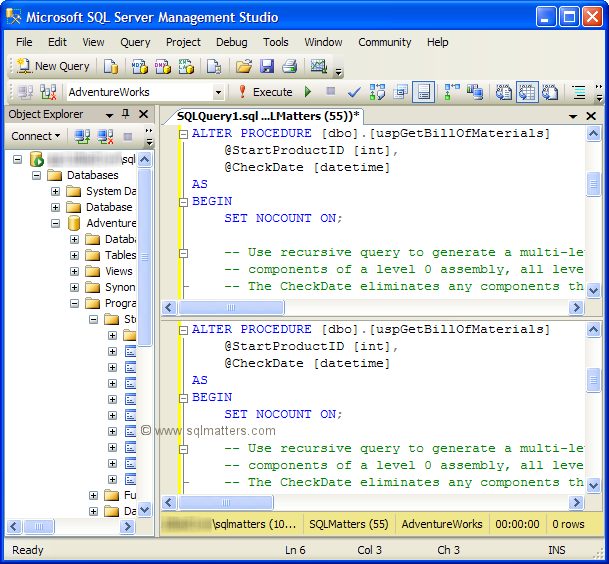Close the SQLQuery1.sql document
The image size is (609, 564).
coord(591,116)
